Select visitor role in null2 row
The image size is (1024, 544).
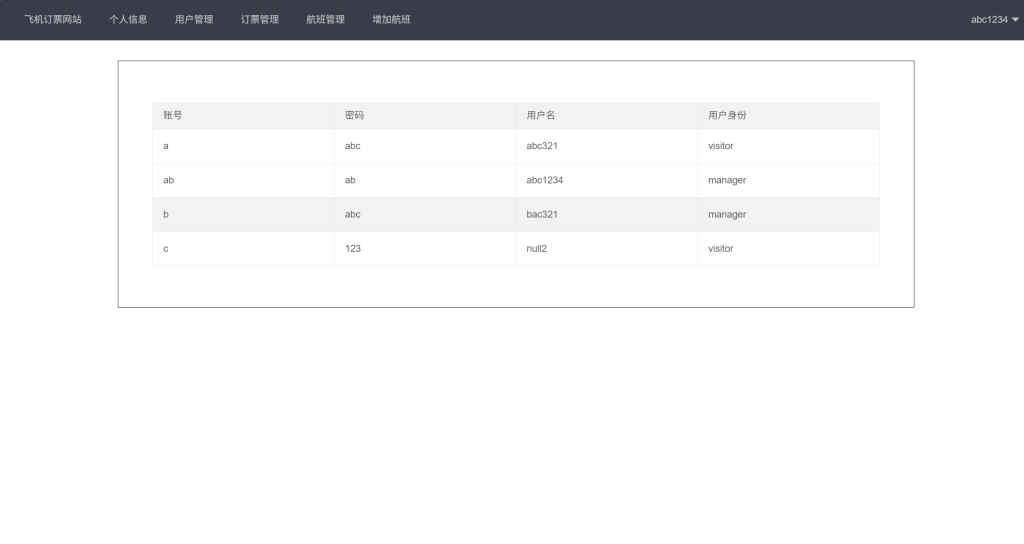[x=788, y=248]
